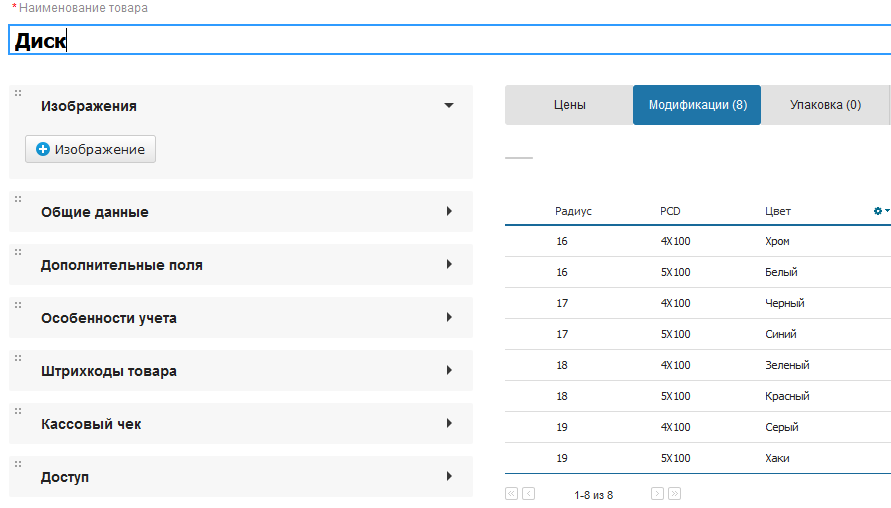Screen dimensions: 891x508
Task: Open the Упаковка (0) tab
Action: coord(825,105)
